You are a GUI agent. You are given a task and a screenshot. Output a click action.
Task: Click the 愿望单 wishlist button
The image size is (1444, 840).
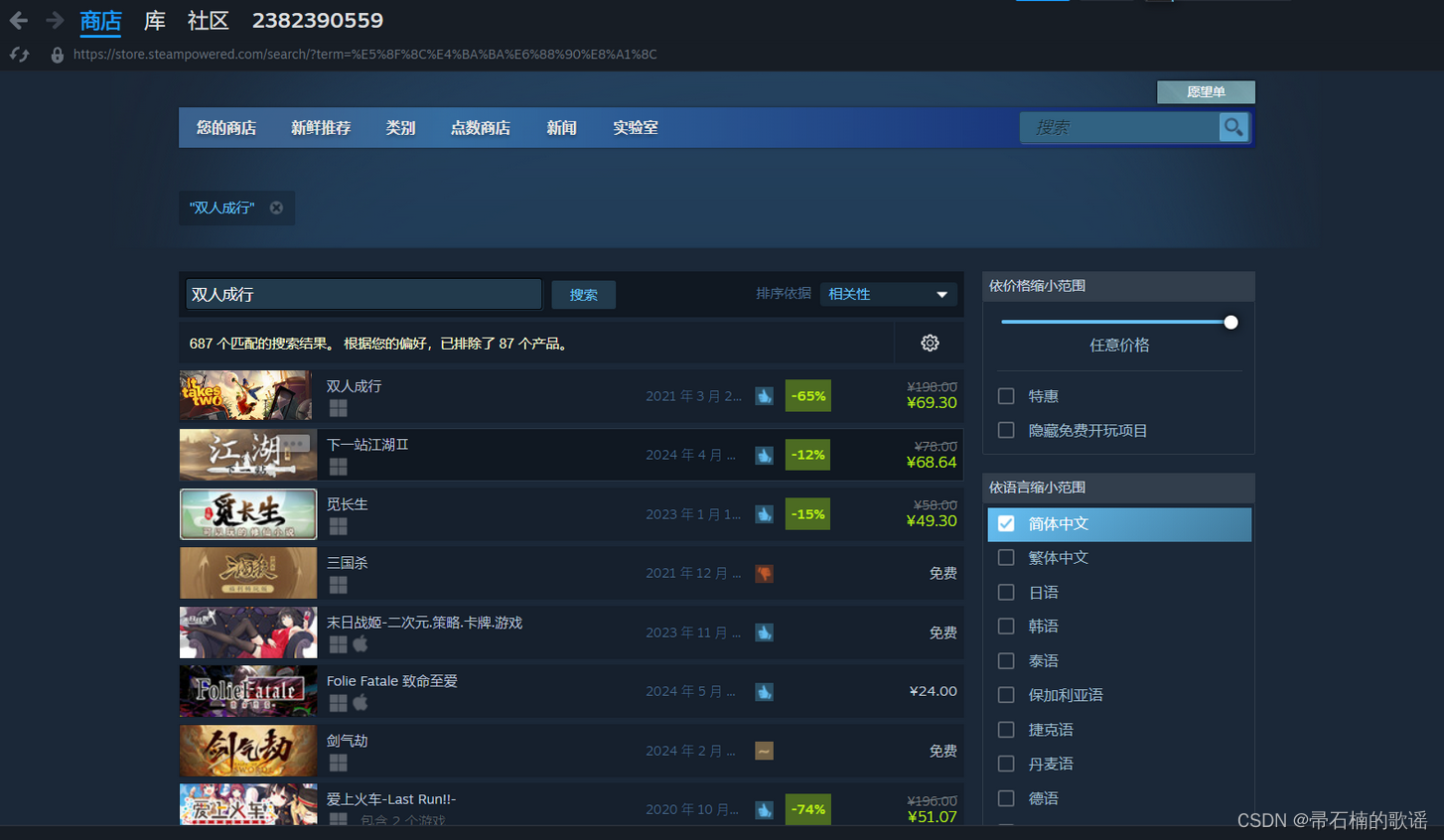1206,92
